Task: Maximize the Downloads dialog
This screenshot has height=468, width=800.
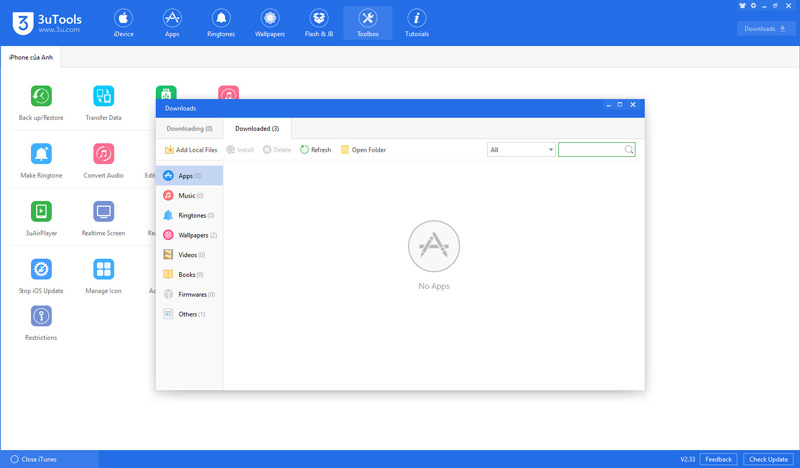Action: 620,105
